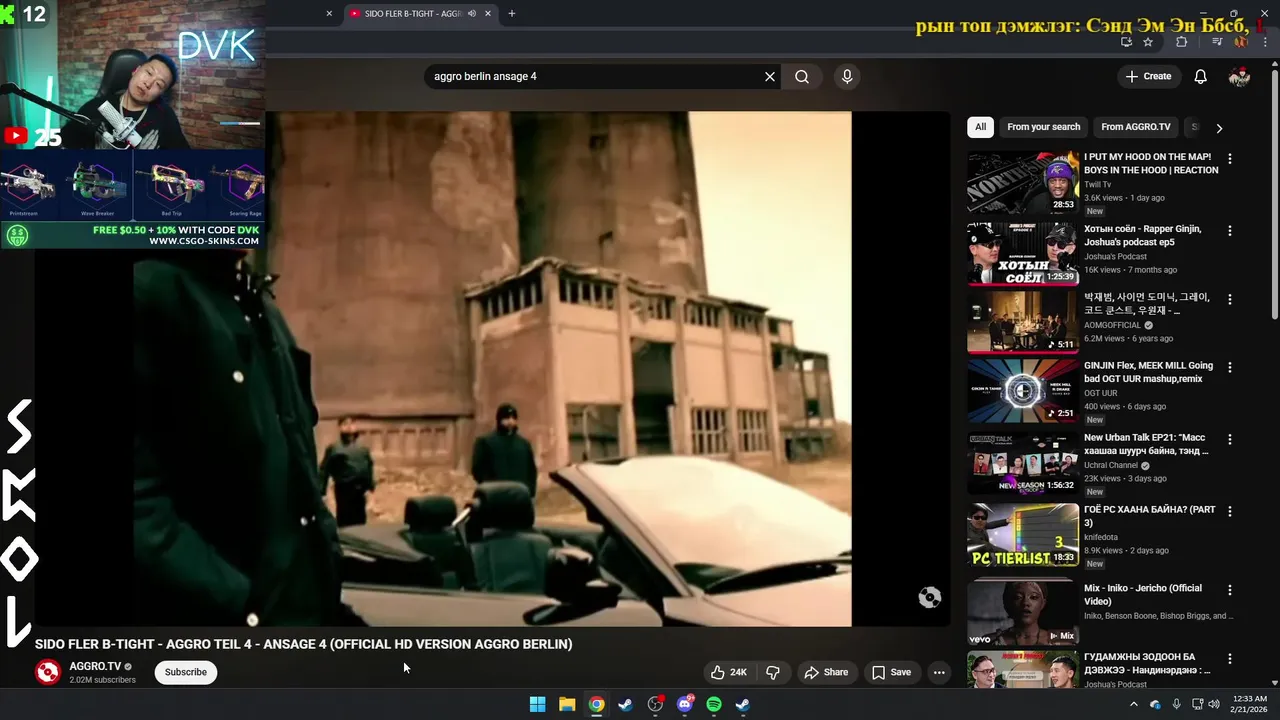Open the Chrome extensions puzzle icon

click(x=1181, y=42)
